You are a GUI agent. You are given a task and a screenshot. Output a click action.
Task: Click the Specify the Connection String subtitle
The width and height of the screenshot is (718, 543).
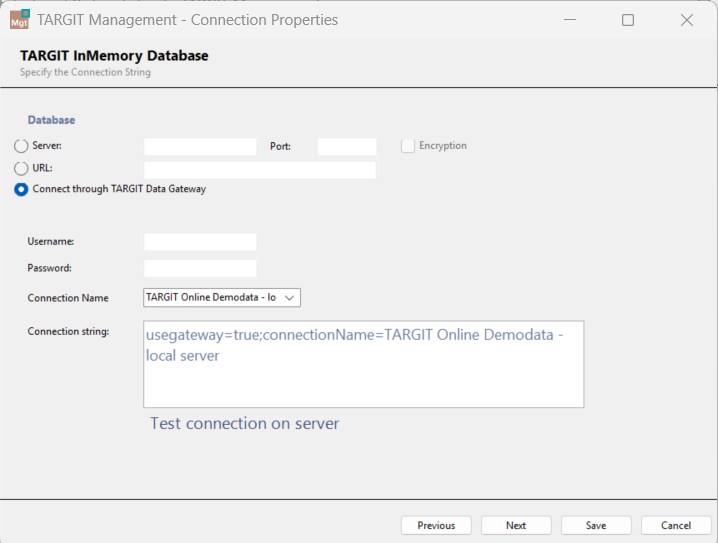click(x=85, y=72)
